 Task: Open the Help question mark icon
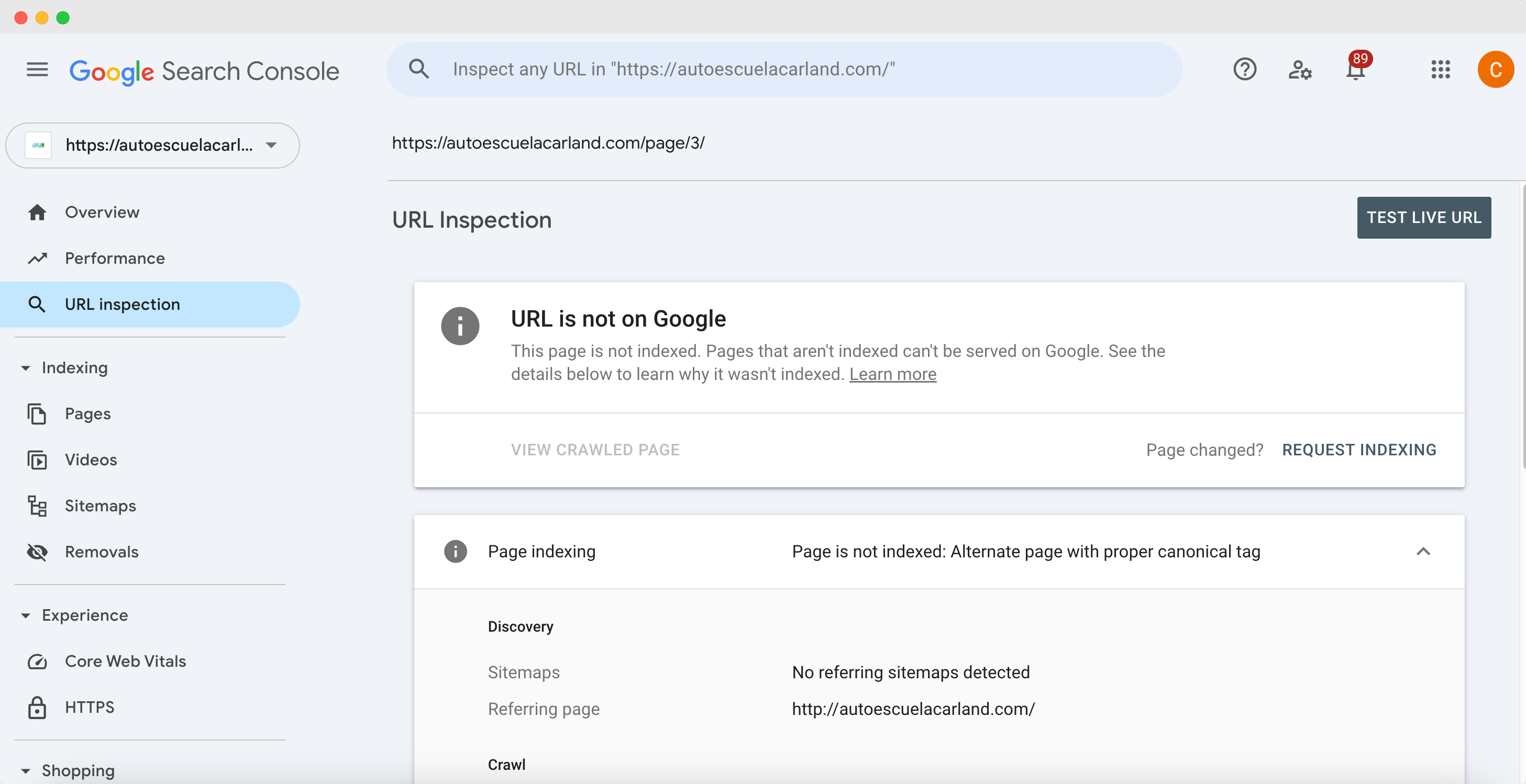pyautogui.click(x=1245, y=69)
